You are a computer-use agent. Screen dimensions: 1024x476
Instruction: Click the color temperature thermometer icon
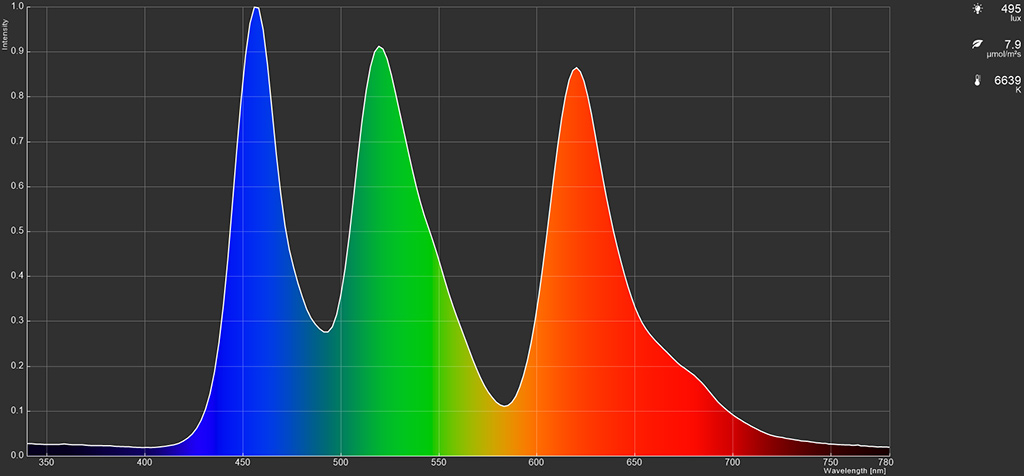click(x=977, y=80)
